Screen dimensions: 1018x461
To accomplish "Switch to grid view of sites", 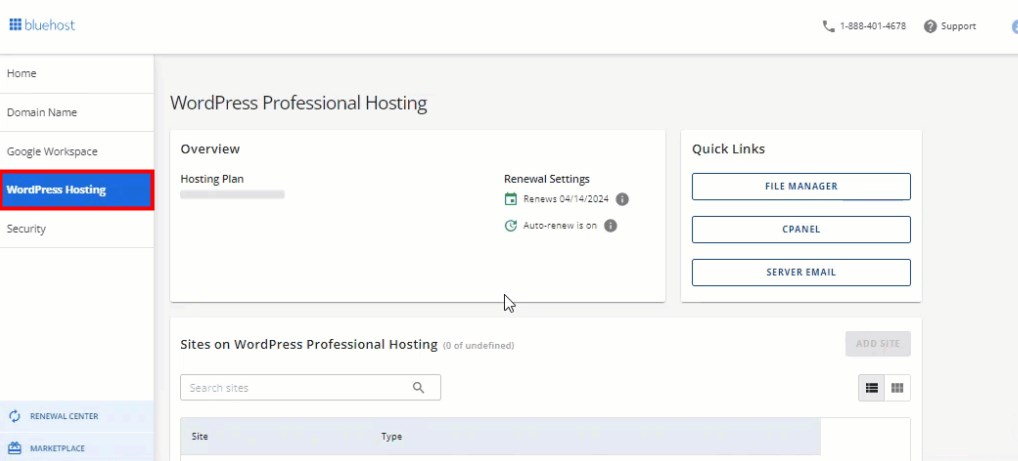I will [897, 388].
